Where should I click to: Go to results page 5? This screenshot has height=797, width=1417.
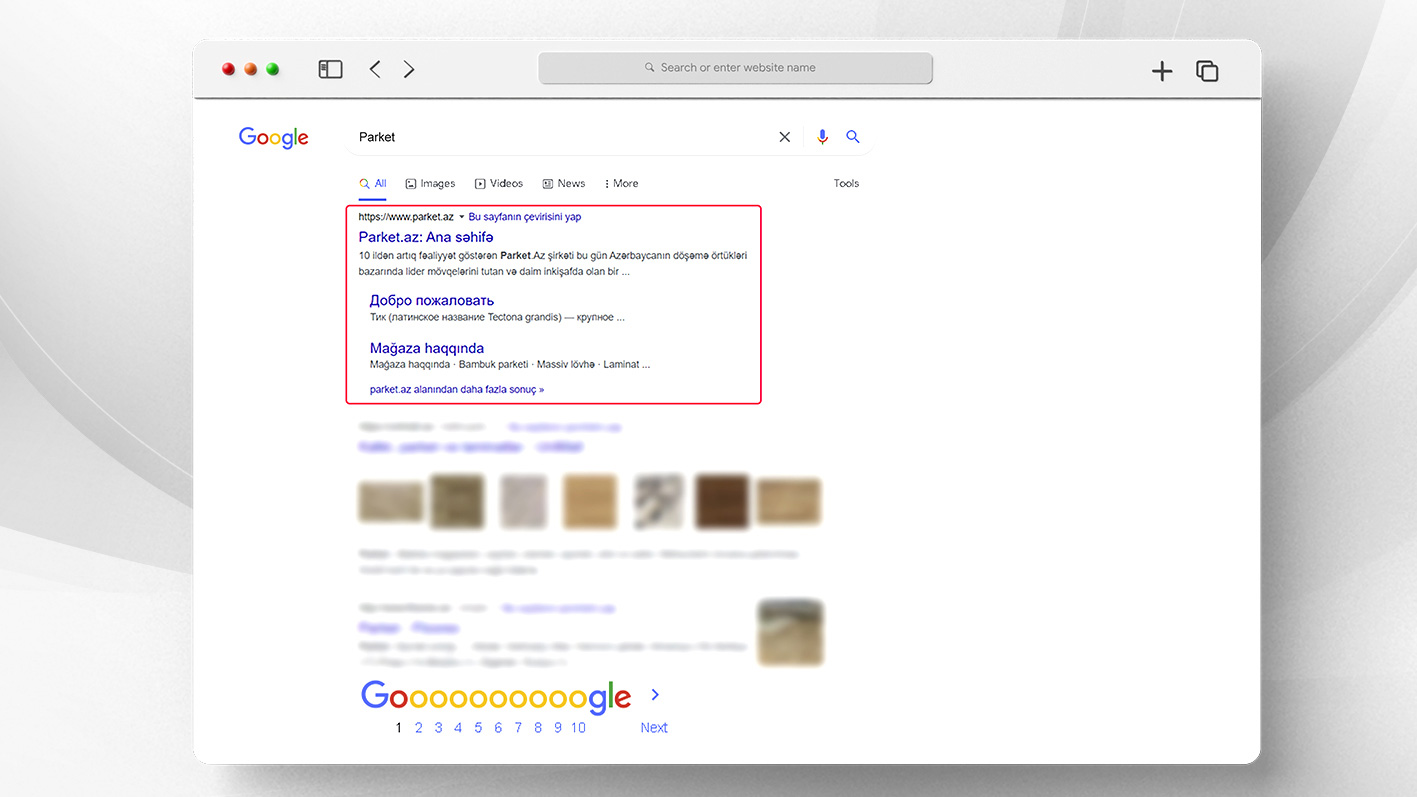coord(478,728)
